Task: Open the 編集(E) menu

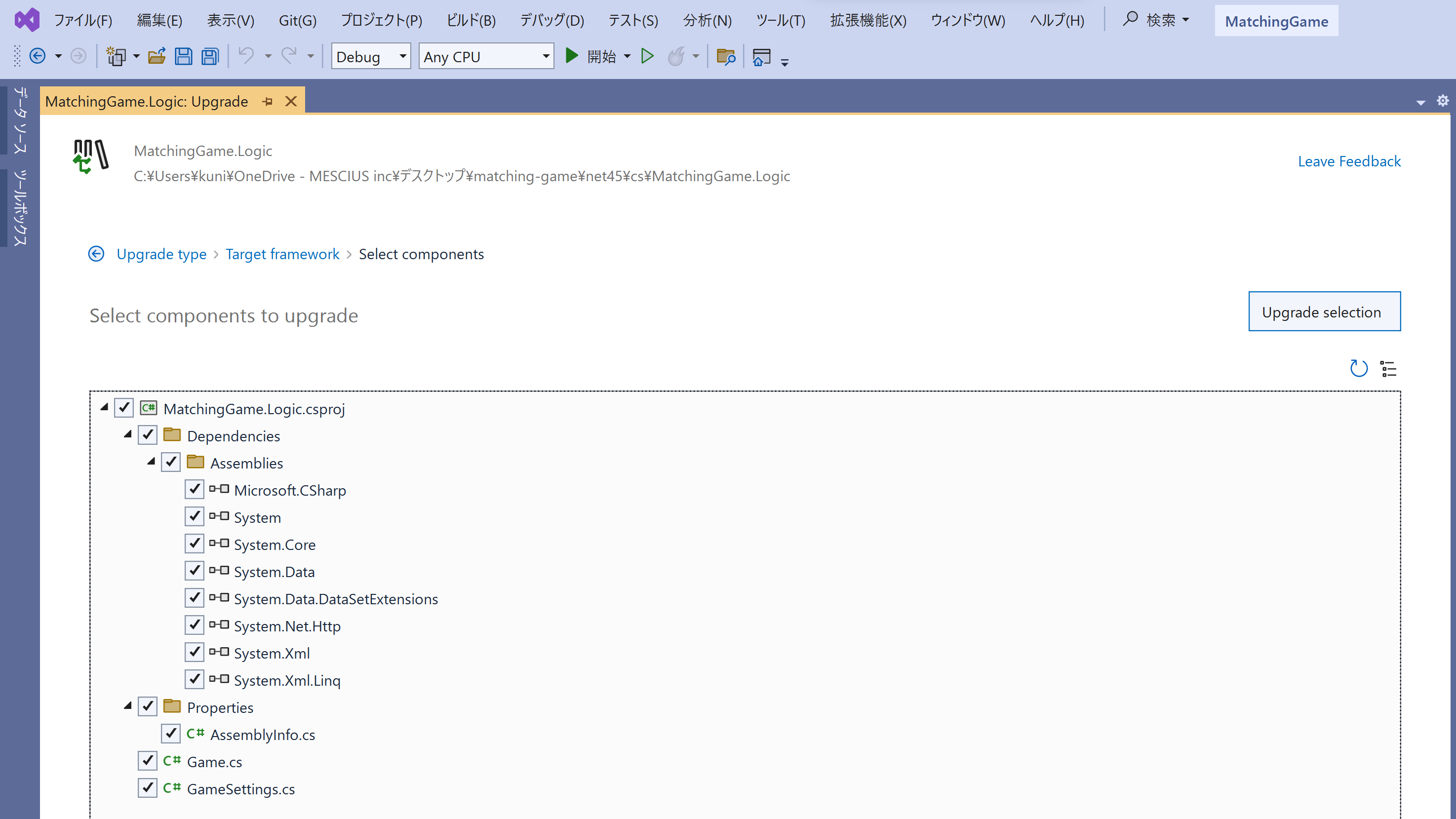Action: [x=159, y=20]
